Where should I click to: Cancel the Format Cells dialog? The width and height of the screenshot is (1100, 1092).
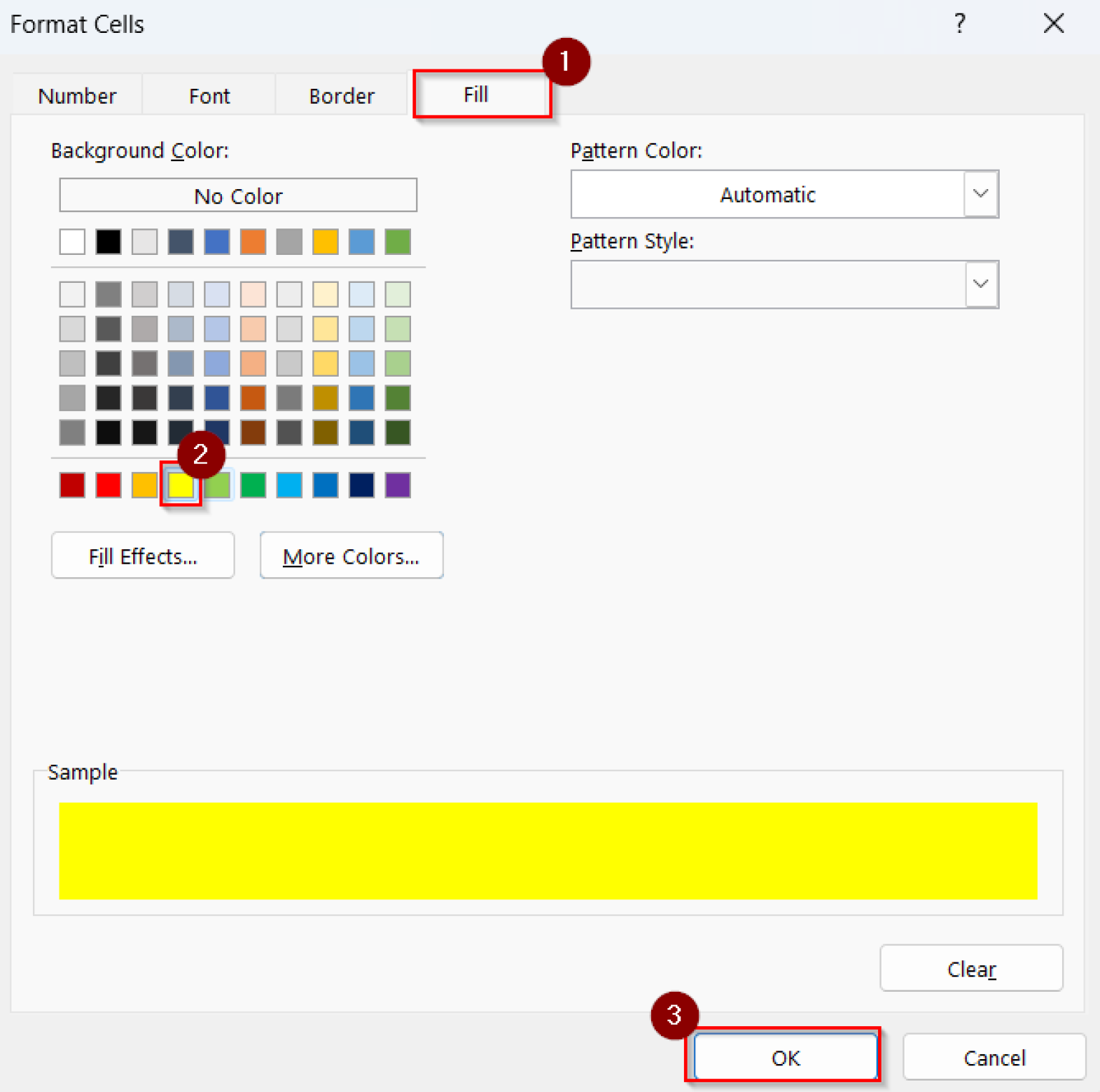[994, 1058]
